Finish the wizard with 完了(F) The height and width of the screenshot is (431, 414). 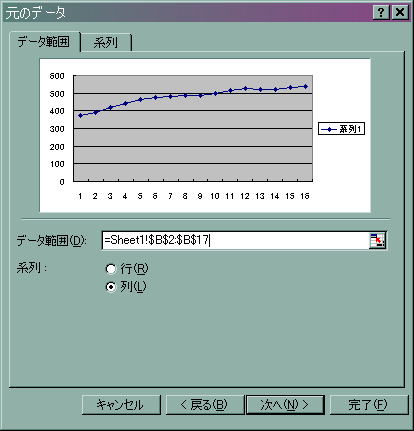368,405
